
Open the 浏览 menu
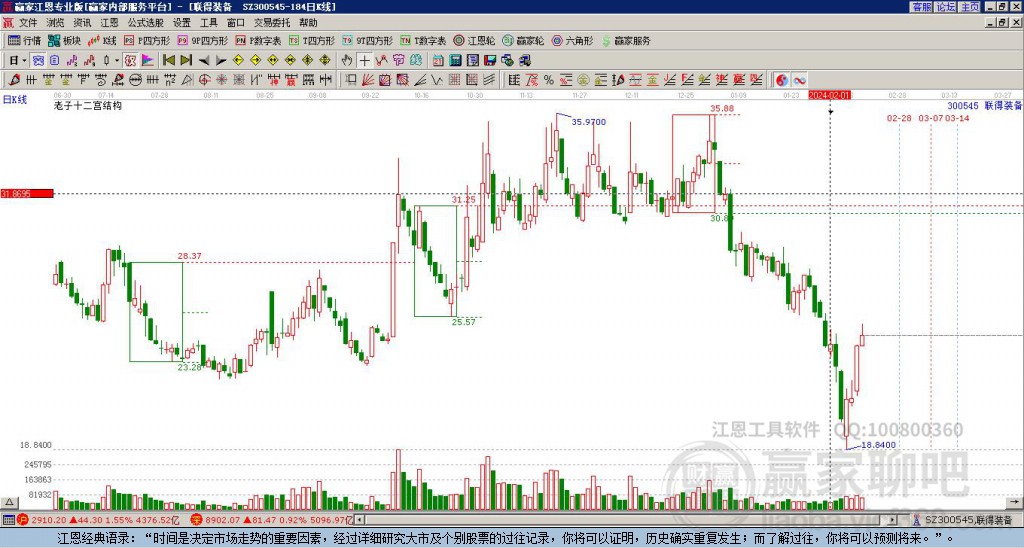click(55, 23)
